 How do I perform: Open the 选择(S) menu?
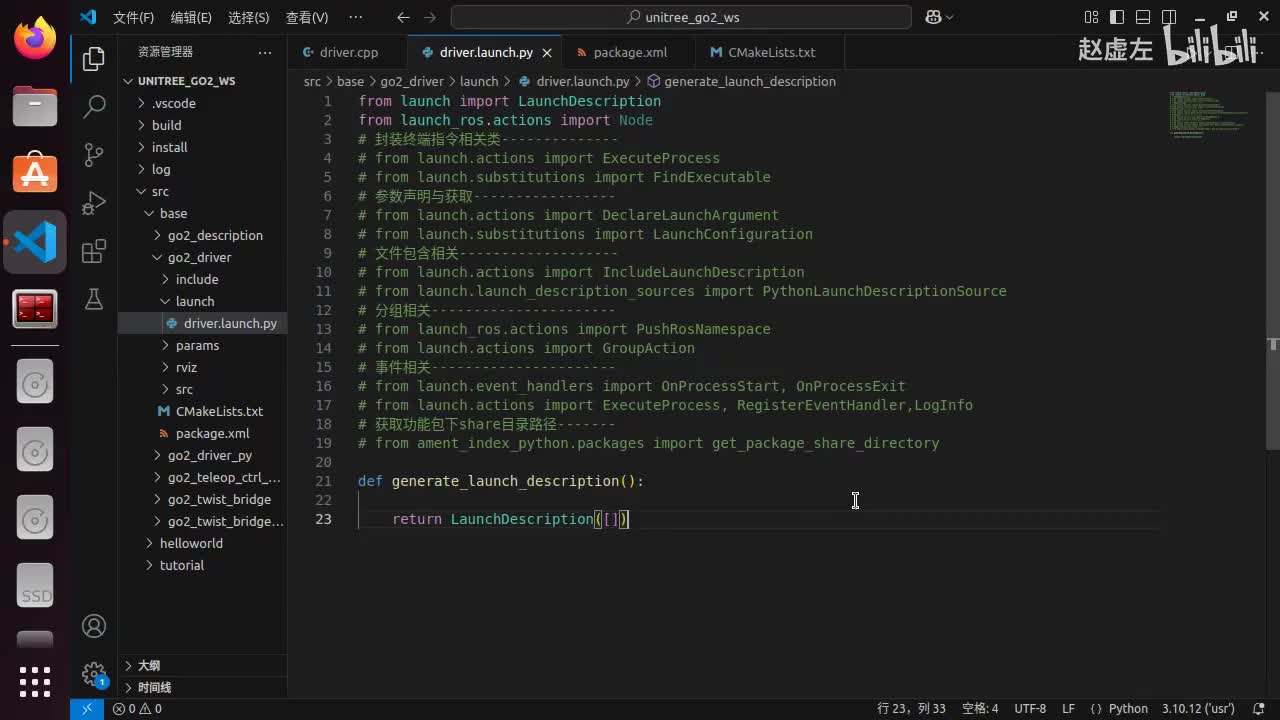pos(248,17)
